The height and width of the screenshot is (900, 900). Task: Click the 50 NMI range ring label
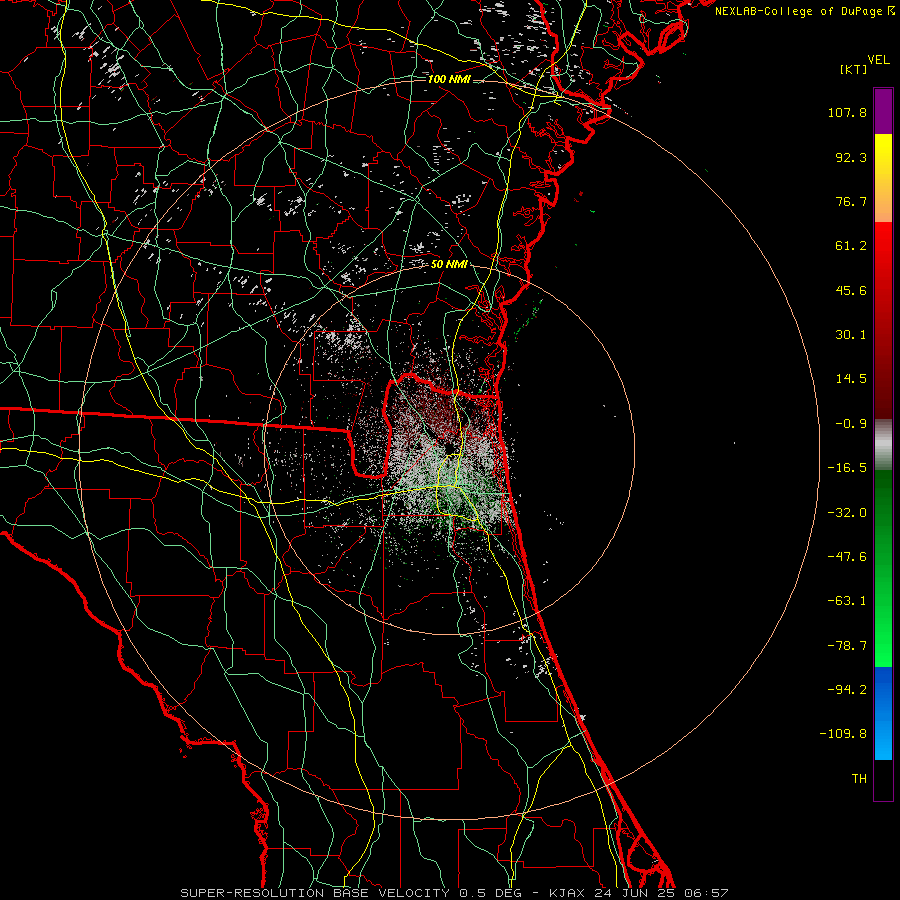pyautogui.click(x=449, y=265)
